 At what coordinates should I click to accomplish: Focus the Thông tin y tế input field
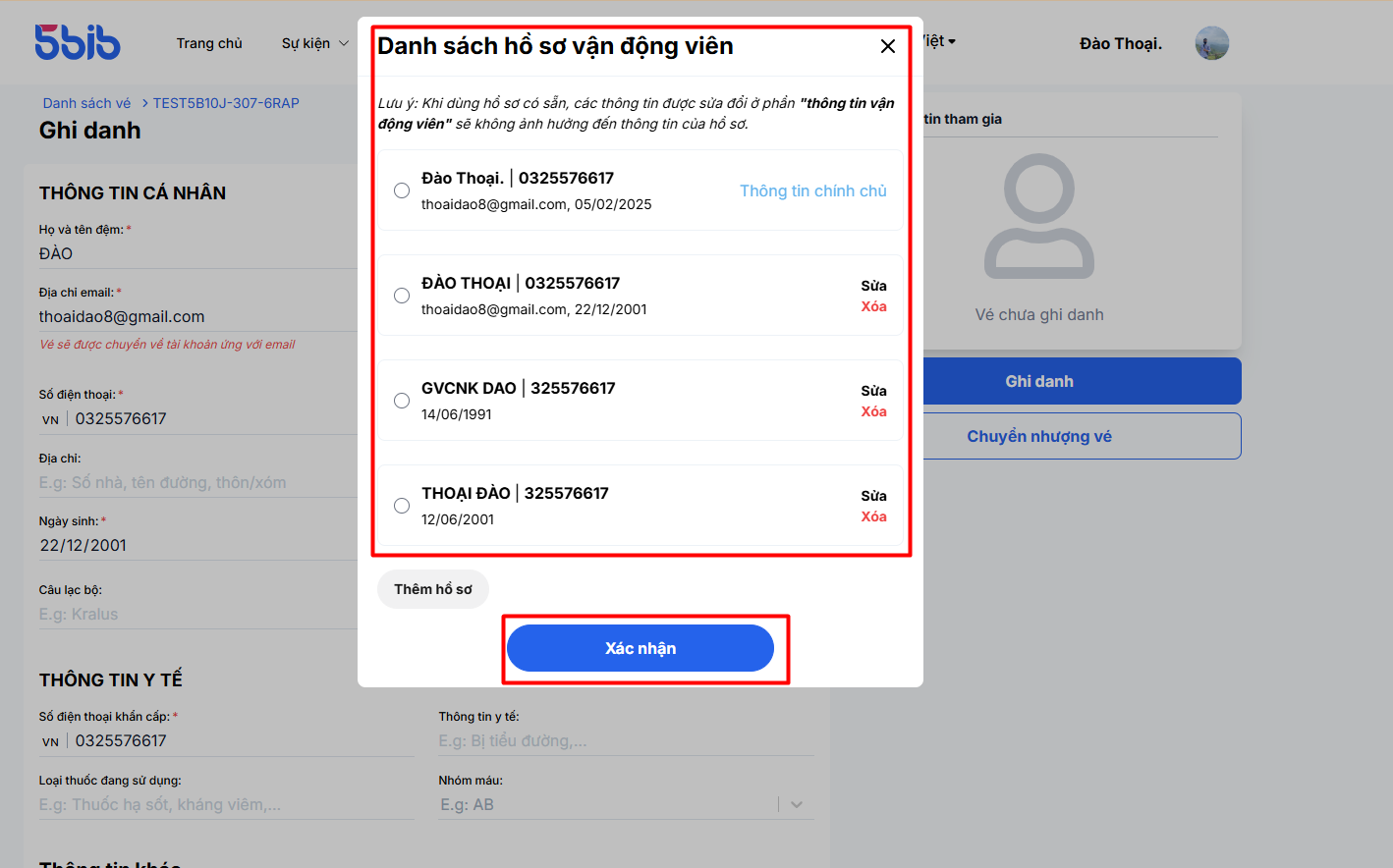pyautogui.click(x=626, y=740)
